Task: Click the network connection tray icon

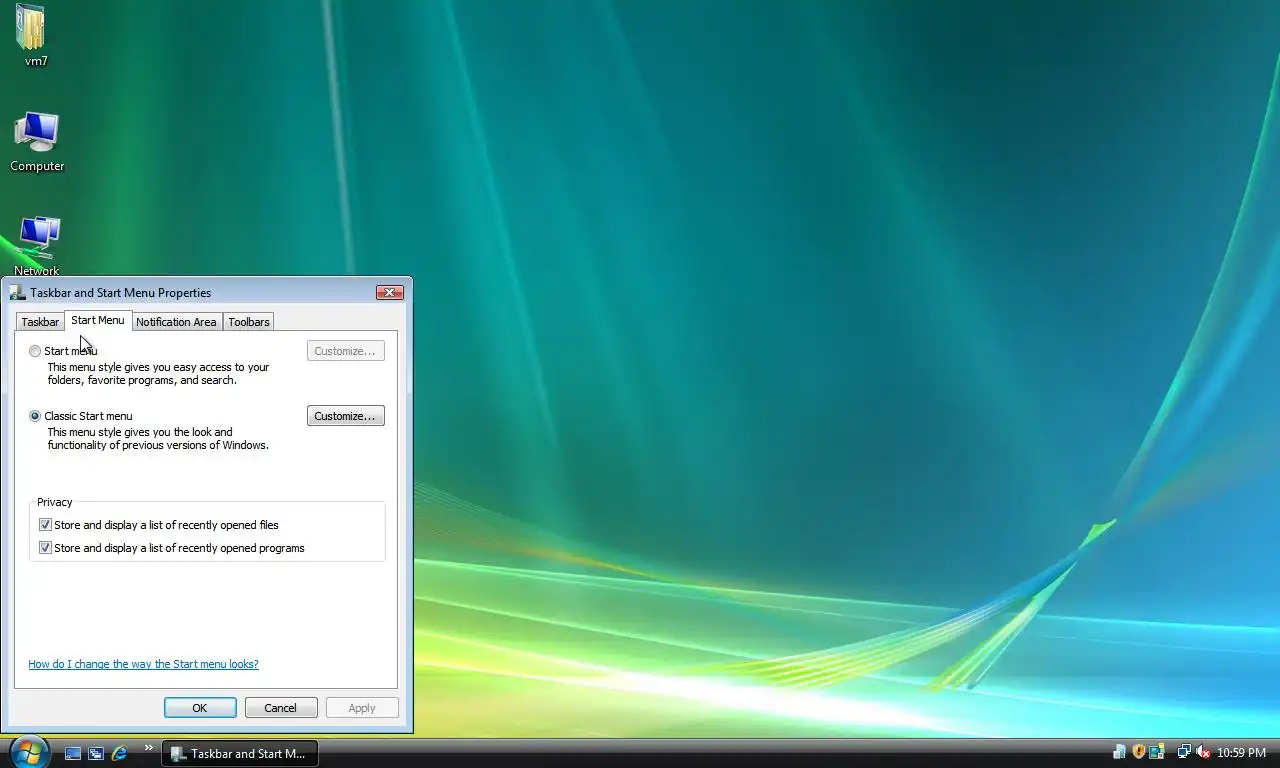Action: point(1184,752)
